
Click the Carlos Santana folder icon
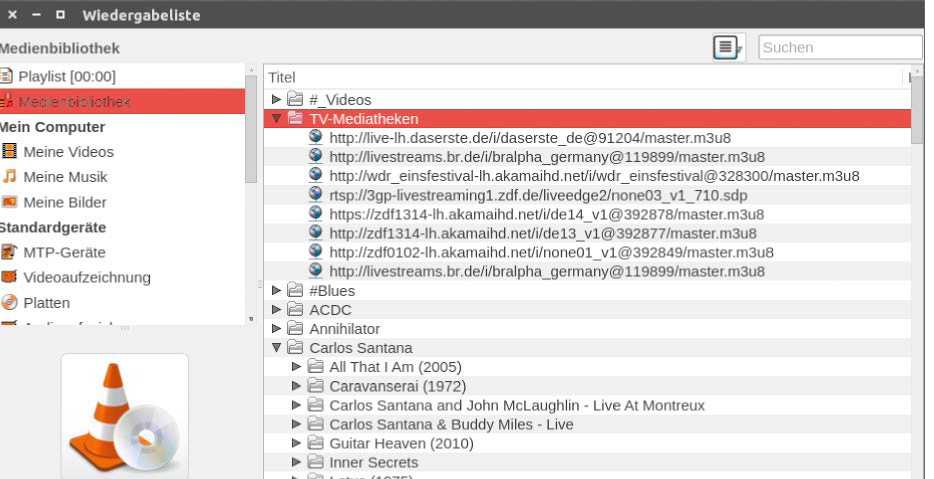(295, 347)
